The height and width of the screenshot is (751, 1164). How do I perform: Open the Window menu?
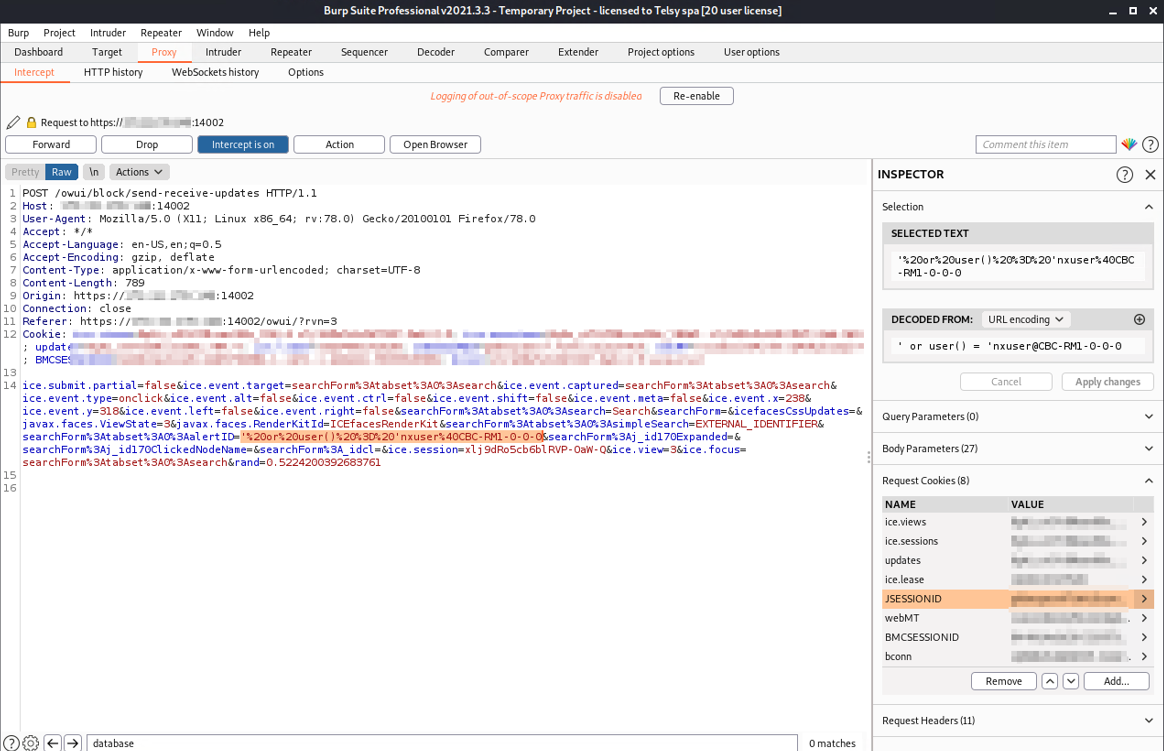215,33
